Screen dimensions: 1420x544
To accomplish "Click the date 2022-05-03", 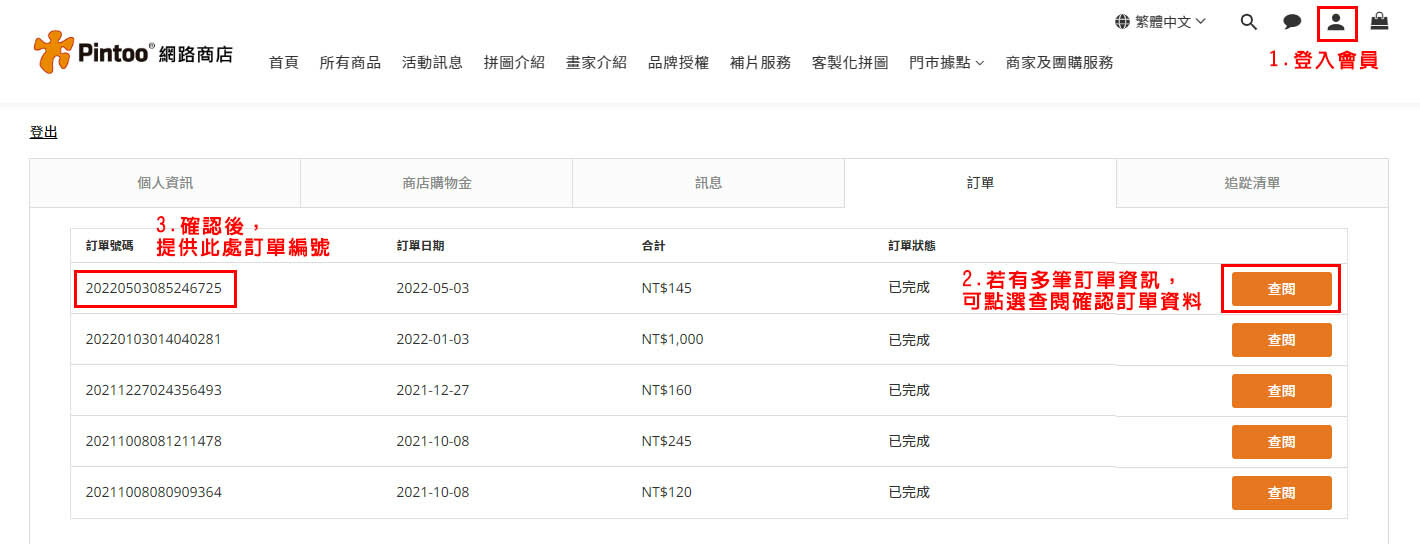I will click(x=433, y=288).
